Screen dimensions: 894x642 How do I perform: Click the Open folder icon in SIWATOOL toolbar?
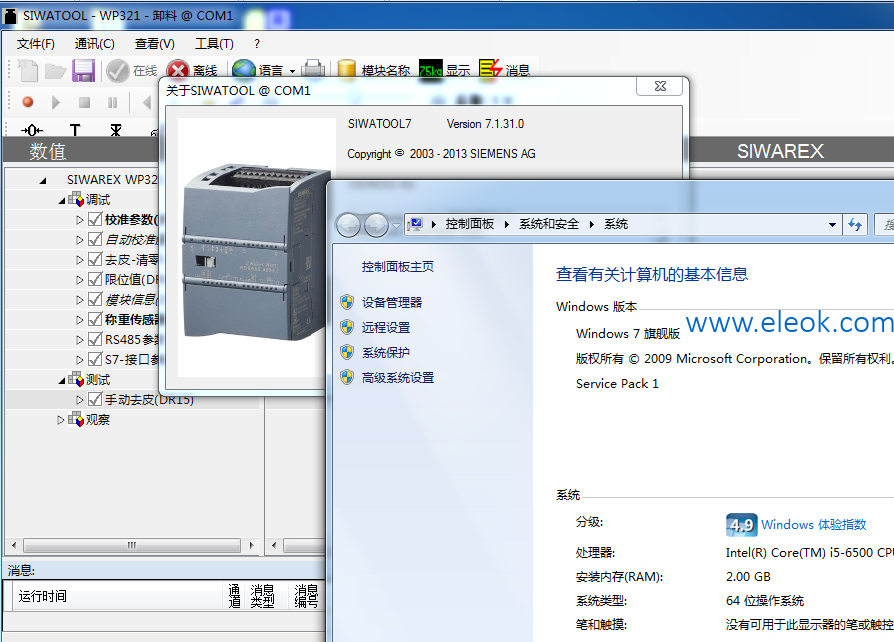(x=55, y=71)
